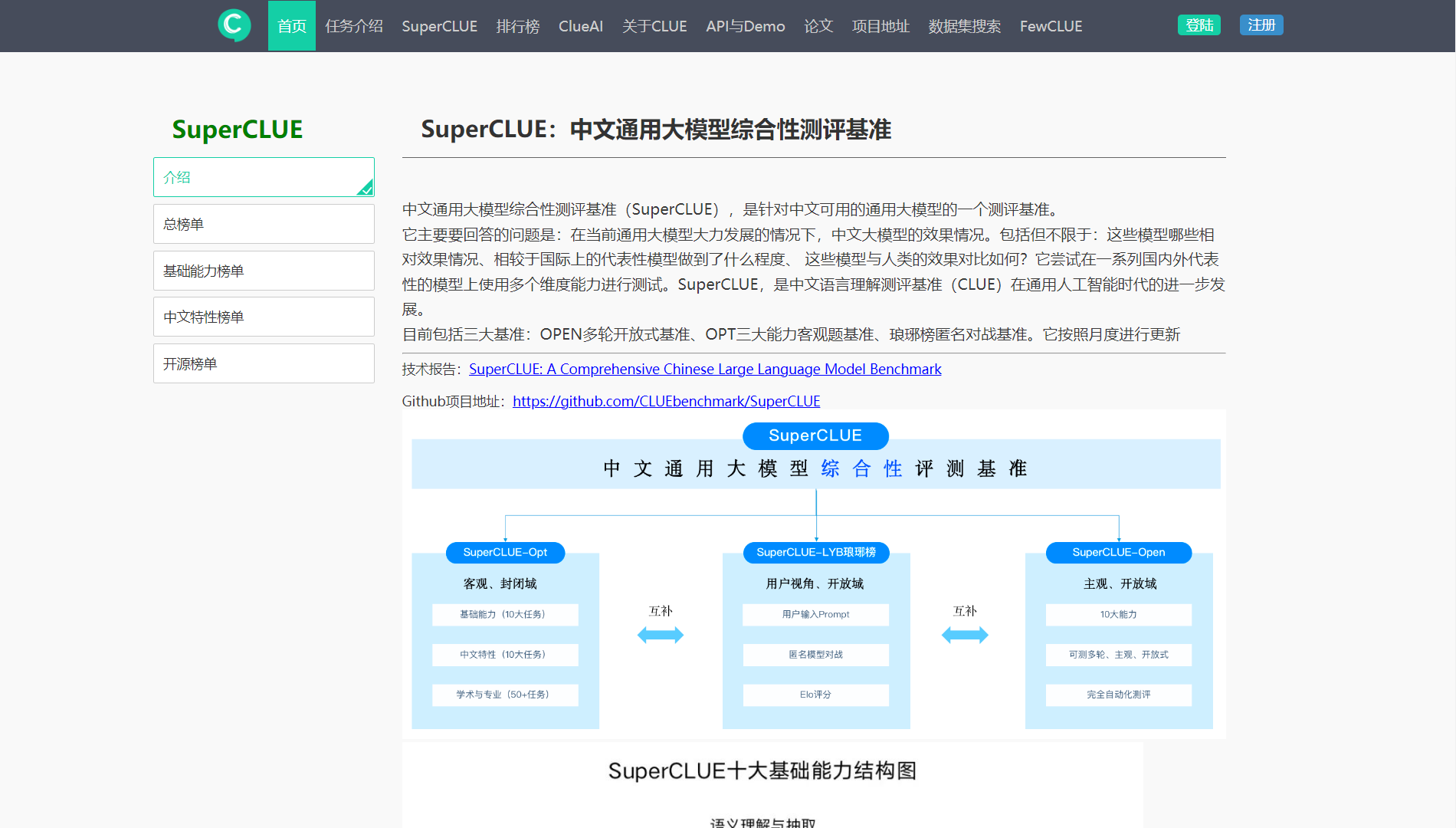Open the 开源榜单 sidebar item
The height and width of the screenshot is (828, 1456).
point(264,363)
